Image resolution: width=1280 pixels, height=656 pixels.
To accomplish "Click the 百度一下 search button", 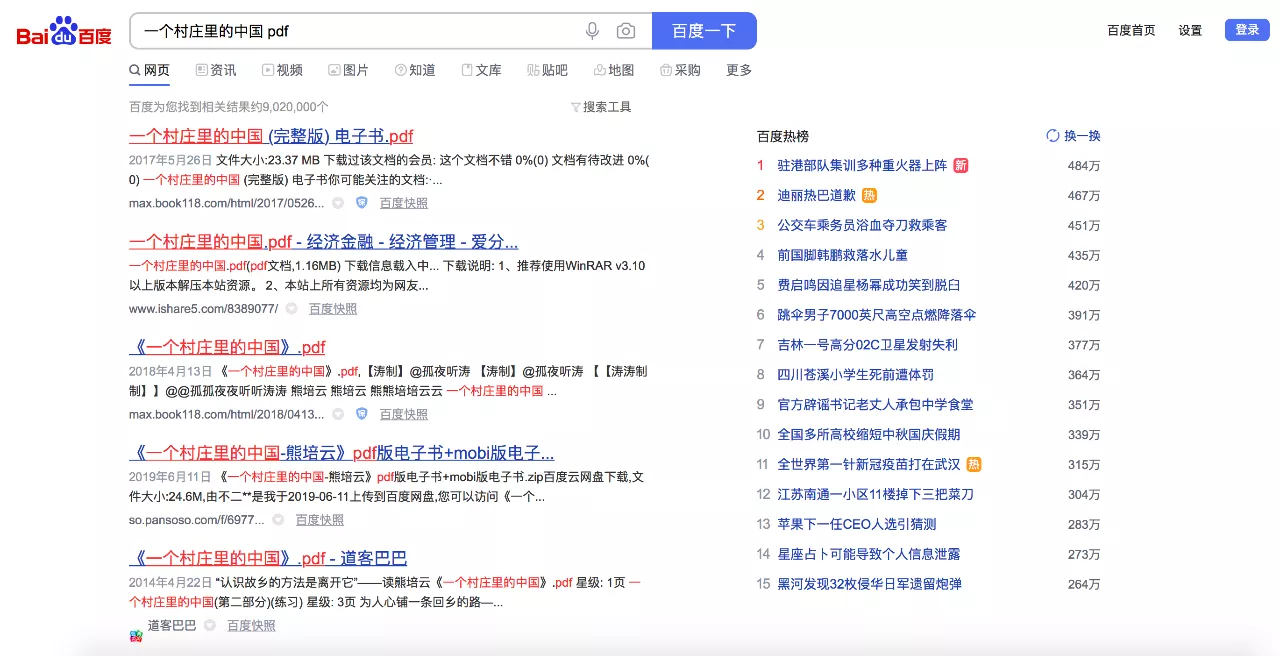I will [x=704, y=31].
